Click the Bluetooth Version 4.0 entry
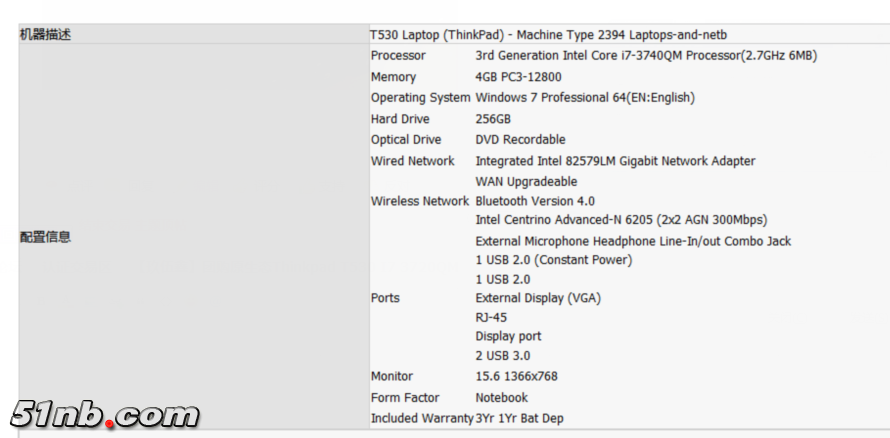 pos(535,201)
